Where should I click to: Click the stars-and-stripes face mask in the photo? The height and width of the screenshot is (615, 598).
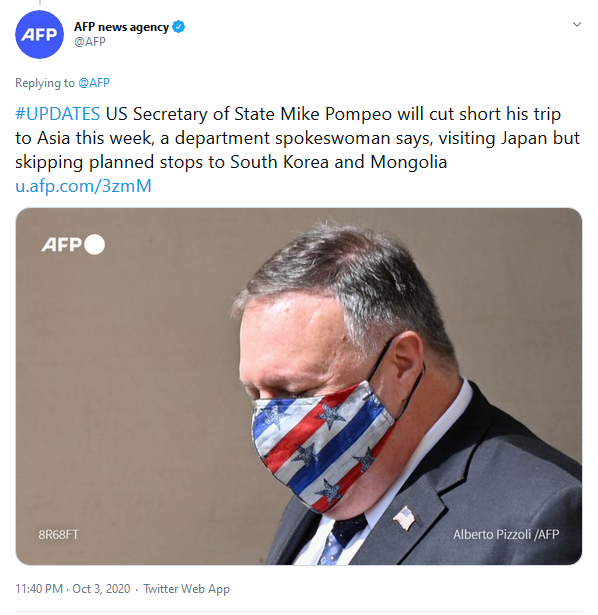(322, 445)
